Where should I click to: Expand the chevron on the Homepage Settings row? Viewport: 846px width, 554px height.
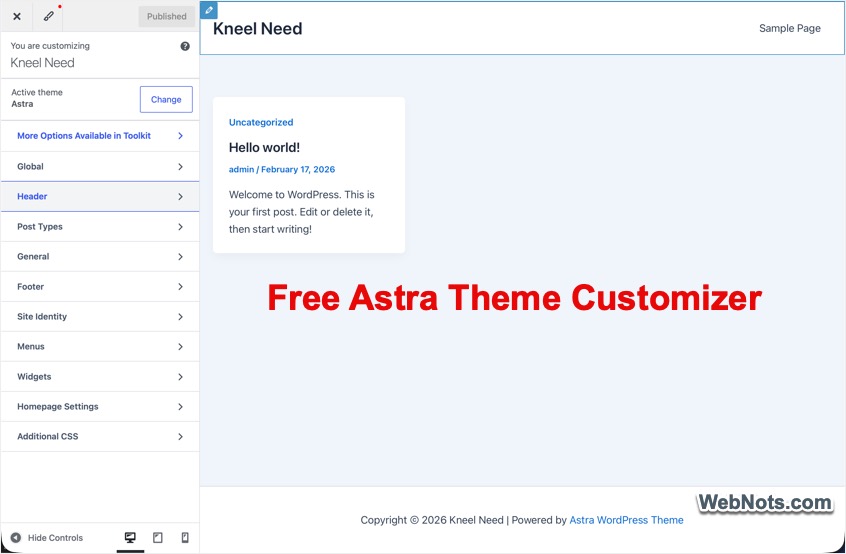(181, 407)
